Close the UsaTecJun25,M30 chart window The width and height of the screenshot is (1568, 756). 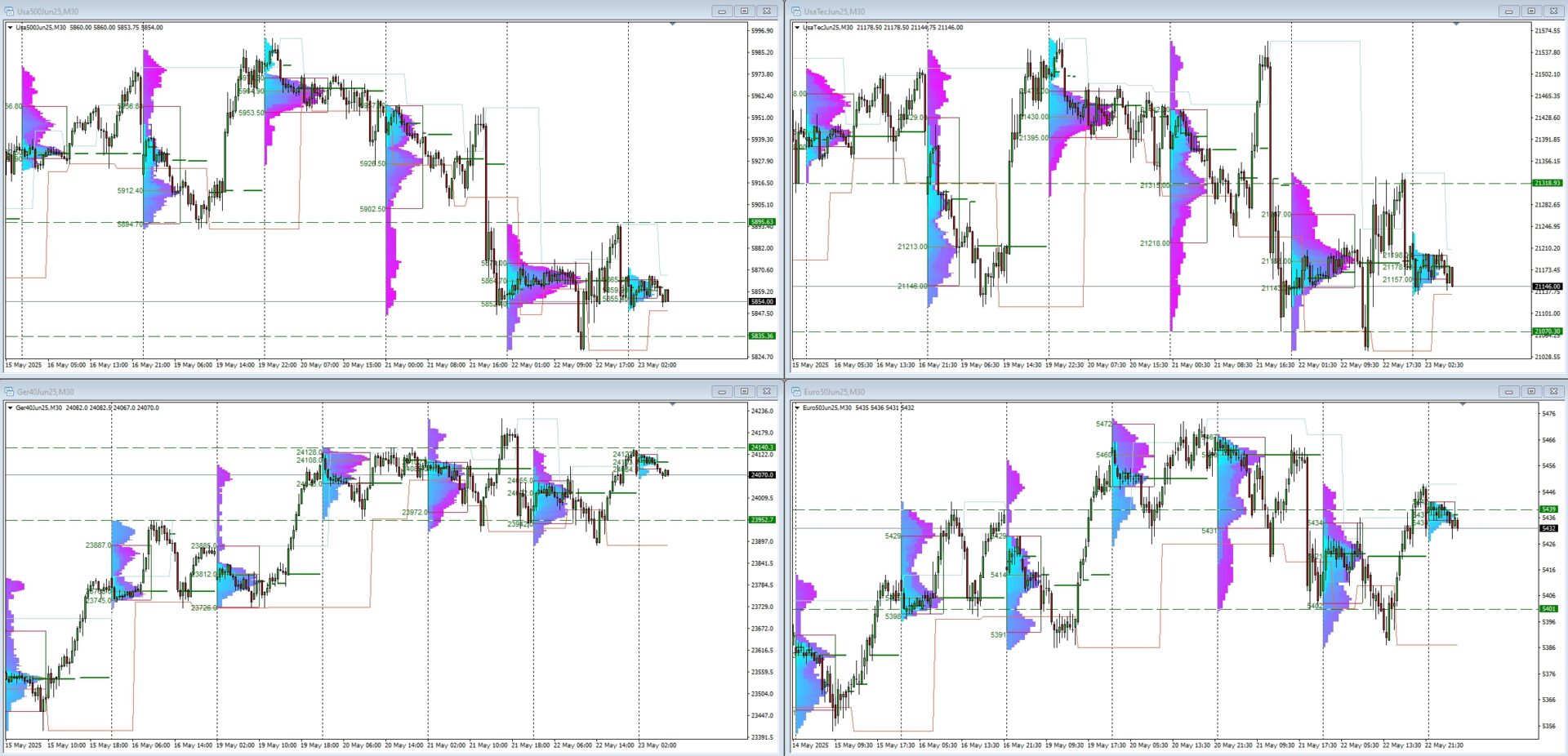tap(1553, 11)
